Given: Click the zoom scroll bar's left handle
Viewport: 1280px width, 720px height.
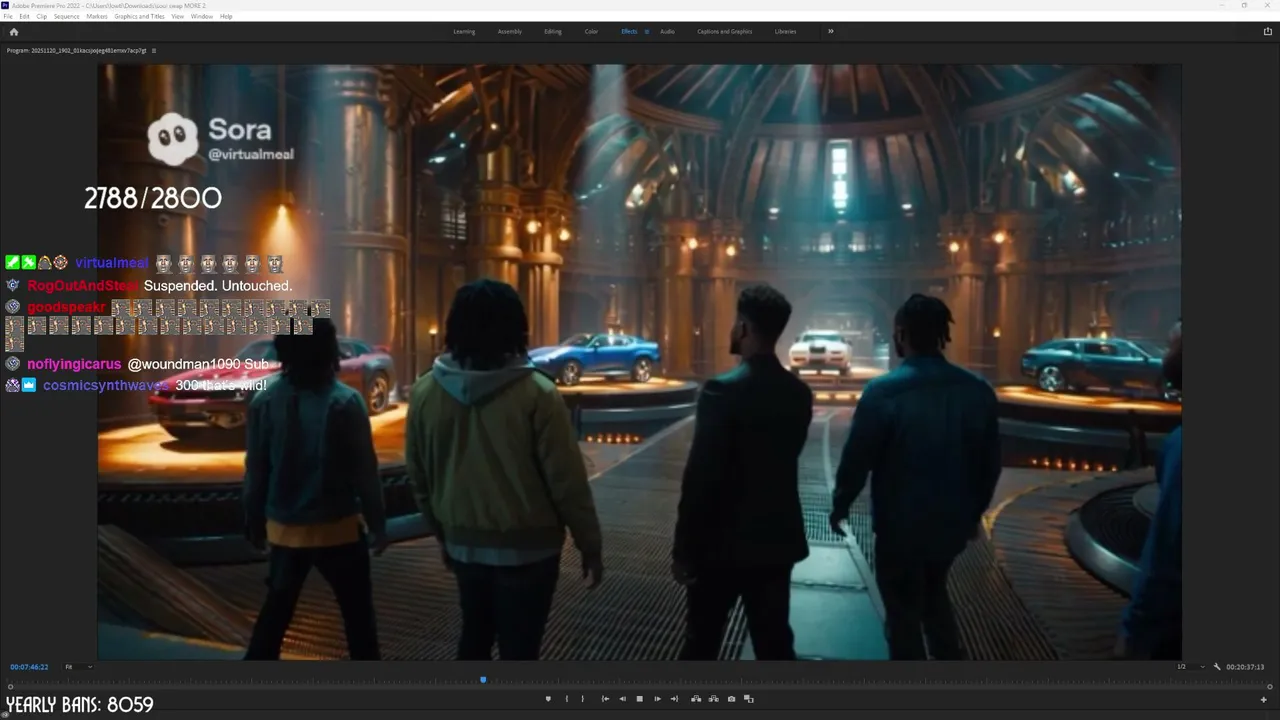Looking at the screenshot, I should 10,687.
